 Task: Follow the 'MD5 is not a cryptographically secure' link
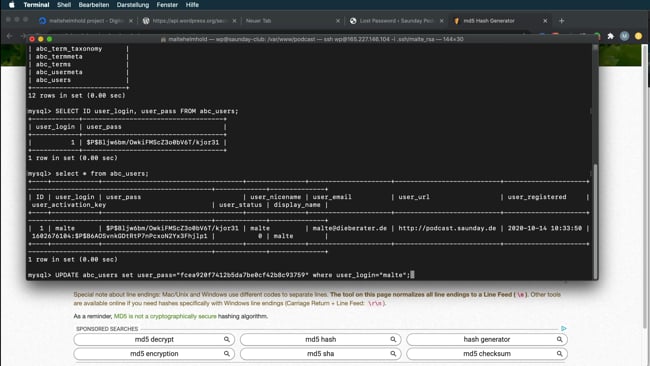pyautogui.click(x=165, y=316)
